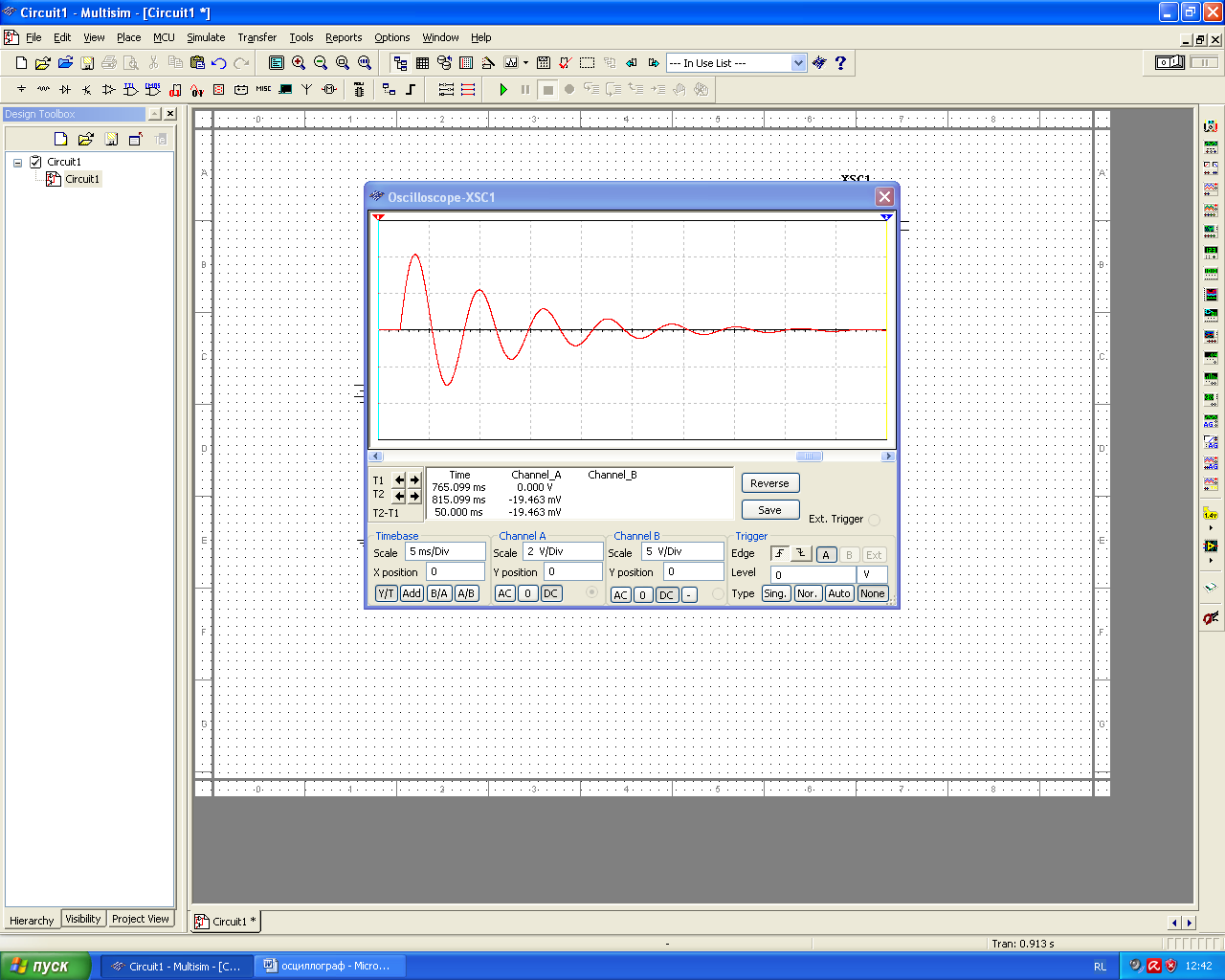The width and height of the screenshot is (1225, 980).
Task: Click the Electrical Rules Check icon
Action: 565,63
